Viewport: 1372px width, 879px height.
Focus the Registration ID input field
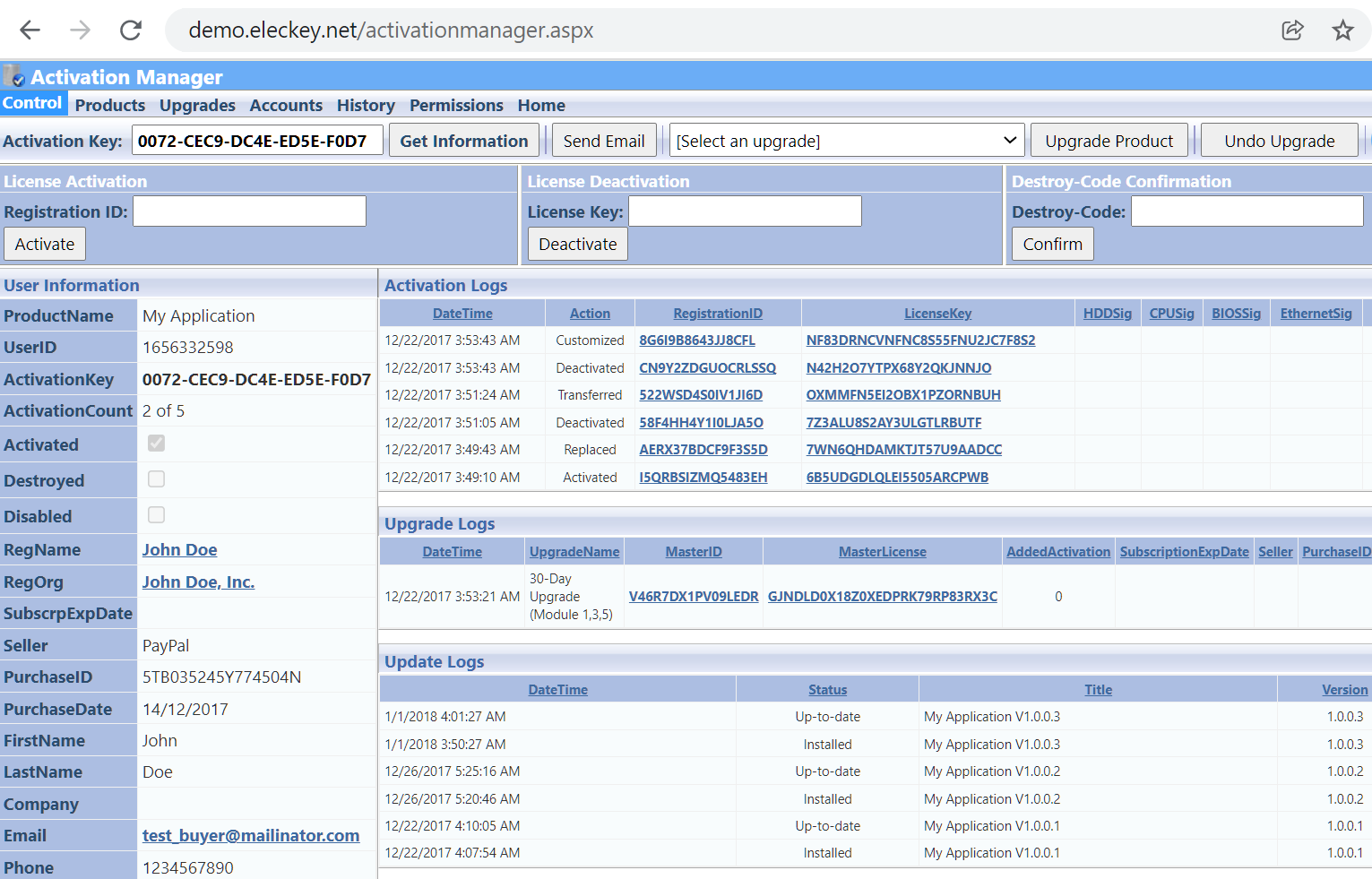click(x=249, y=211)
